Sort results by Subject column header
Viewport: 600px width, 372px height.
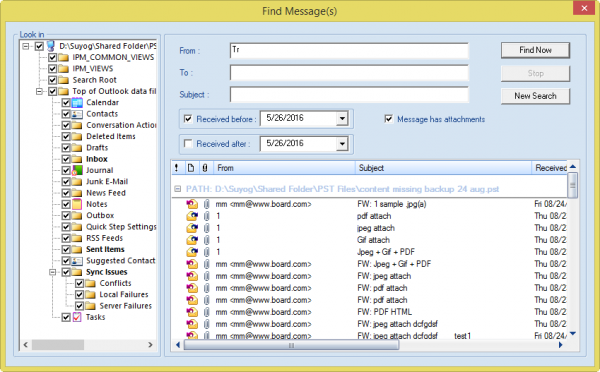[x=443, y=168]
